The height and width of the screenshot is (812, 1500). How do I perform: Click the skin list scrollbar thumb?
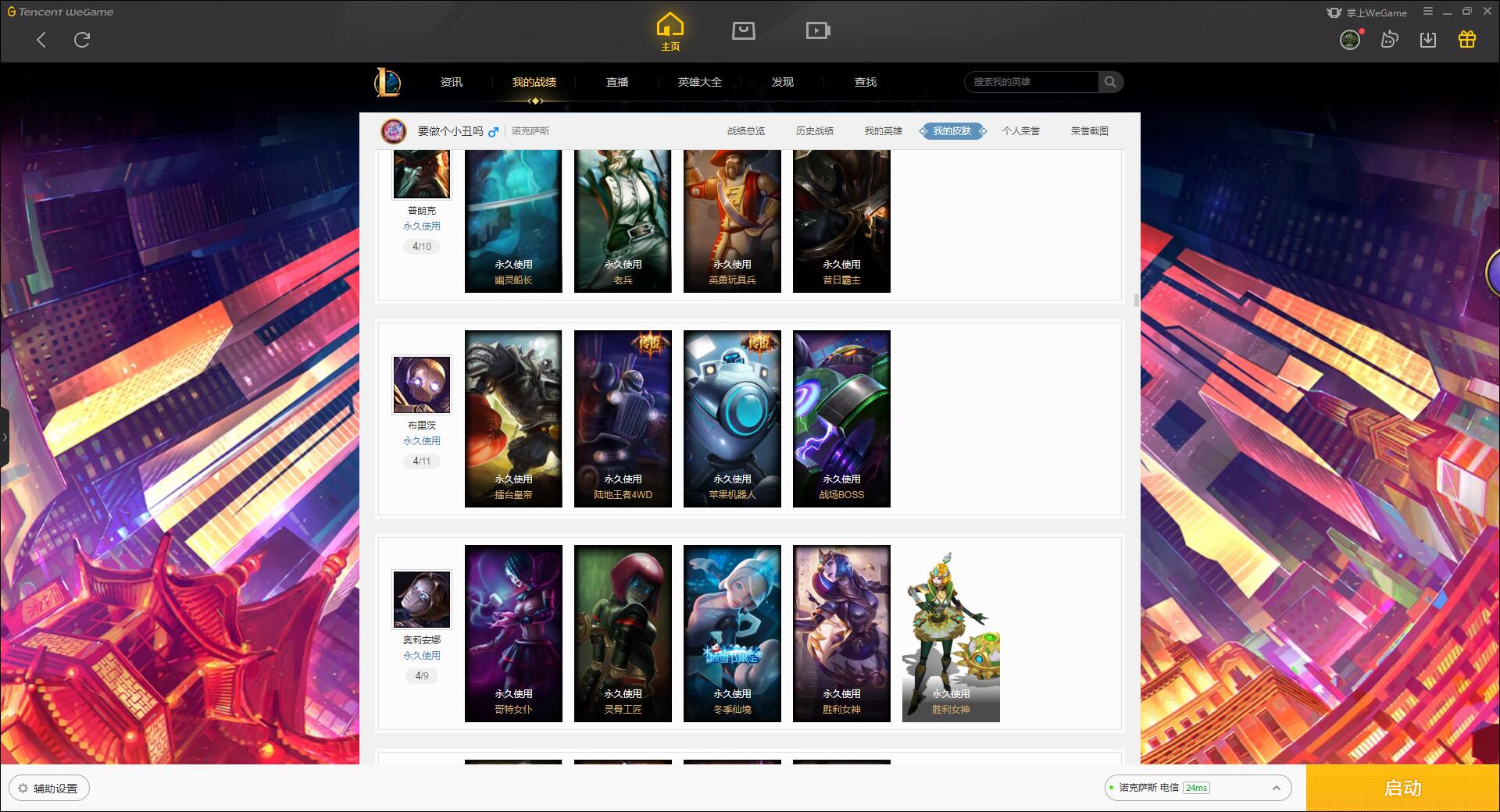pos(1136,300)
